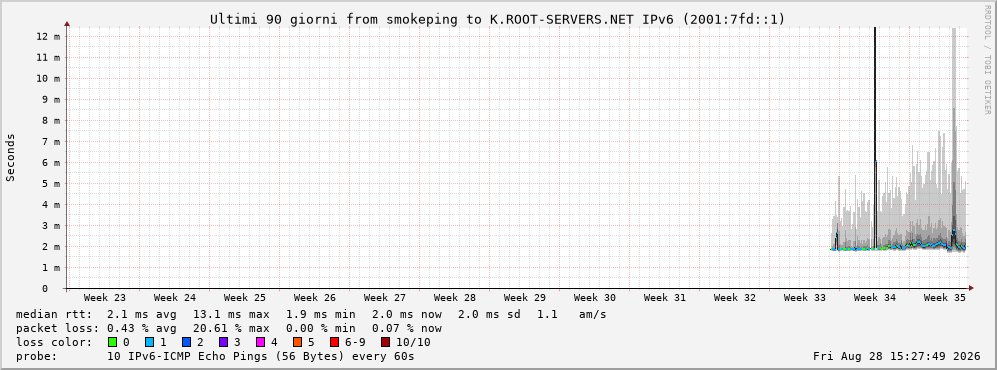
Task: Click the light blue loss 1 swatch
Action: [149, 342]
